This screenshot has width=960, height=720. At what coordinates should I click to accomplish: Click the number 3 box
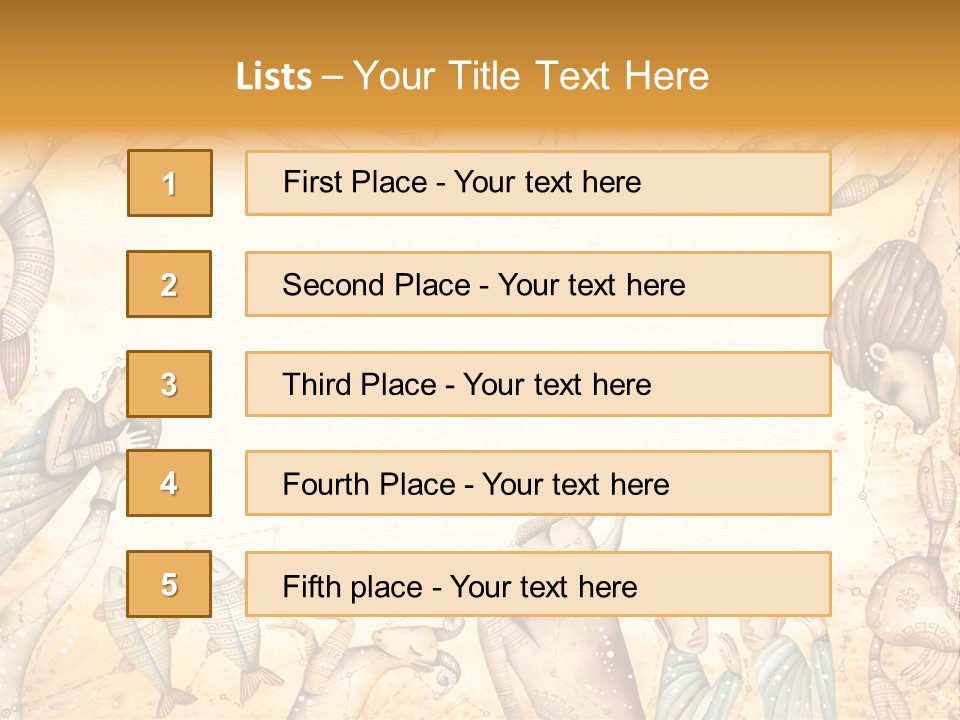coord(169,384)
